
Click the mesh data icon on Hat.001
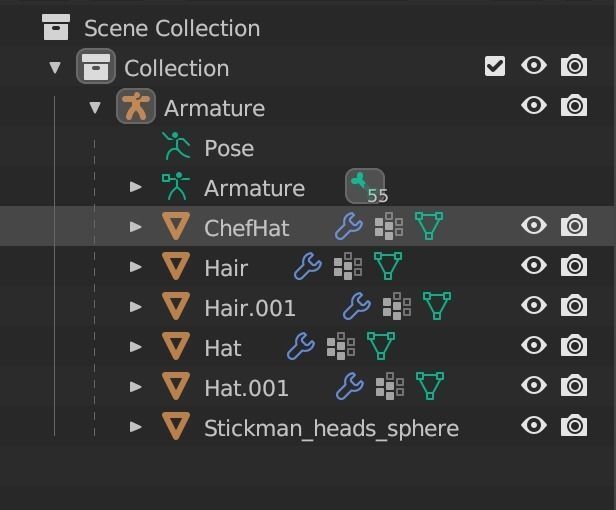[429, 387]
